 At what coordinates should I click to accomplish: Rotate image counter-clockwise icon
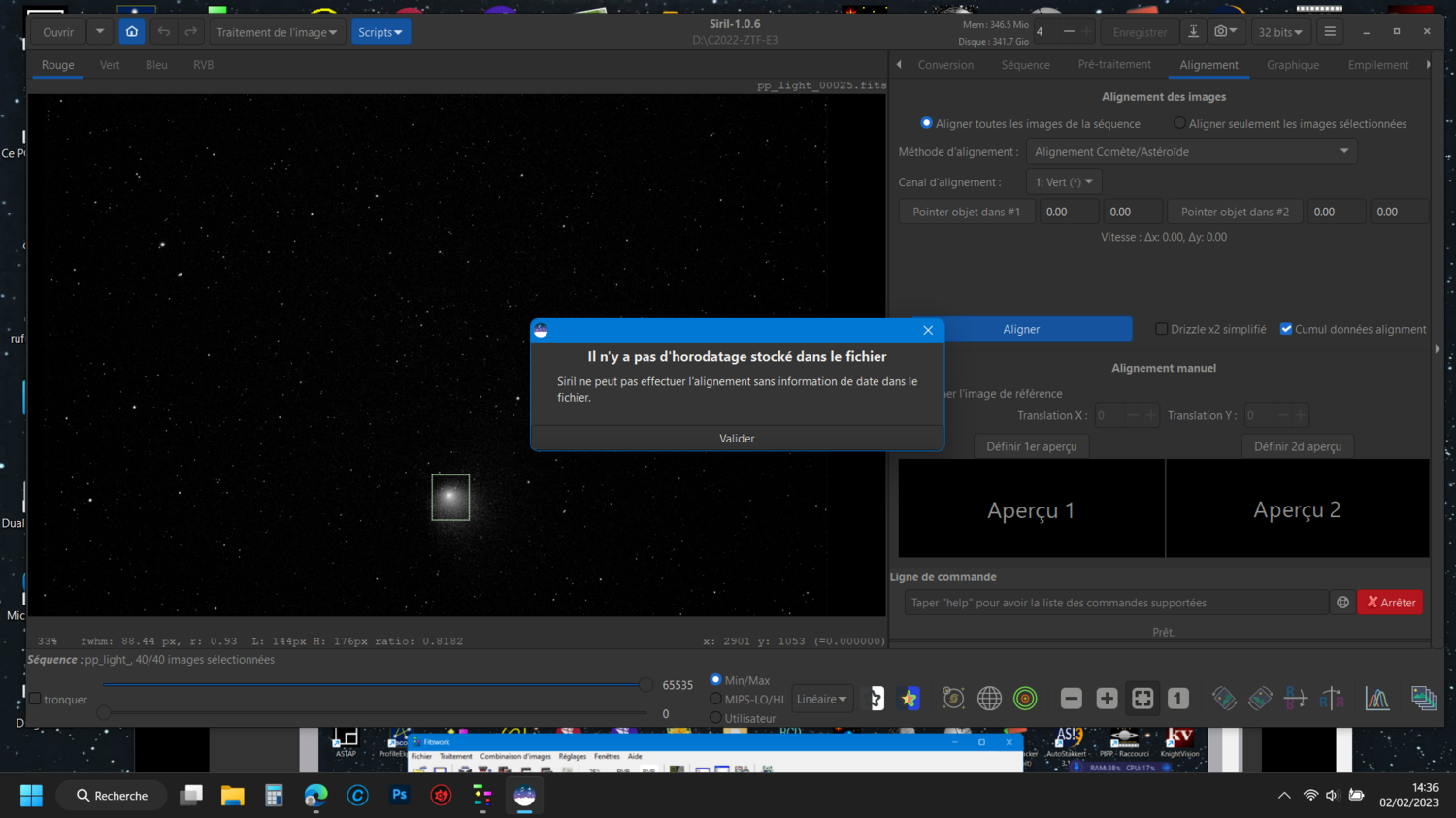click(1224, 699)
